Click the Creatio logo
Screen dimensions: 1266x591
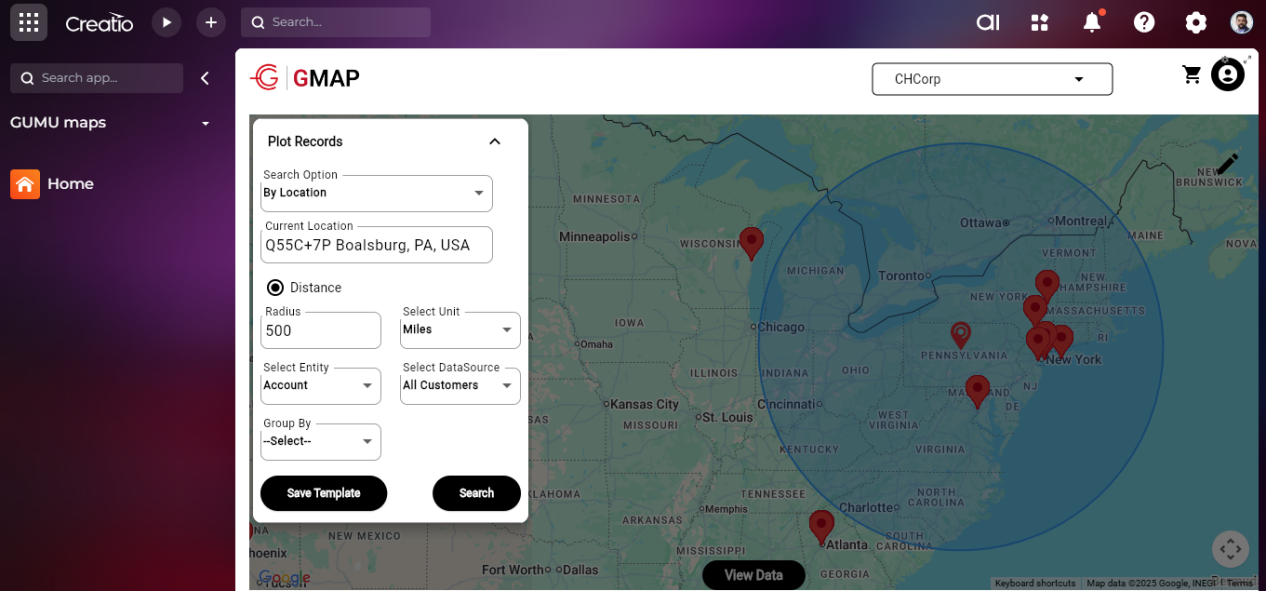99,23
